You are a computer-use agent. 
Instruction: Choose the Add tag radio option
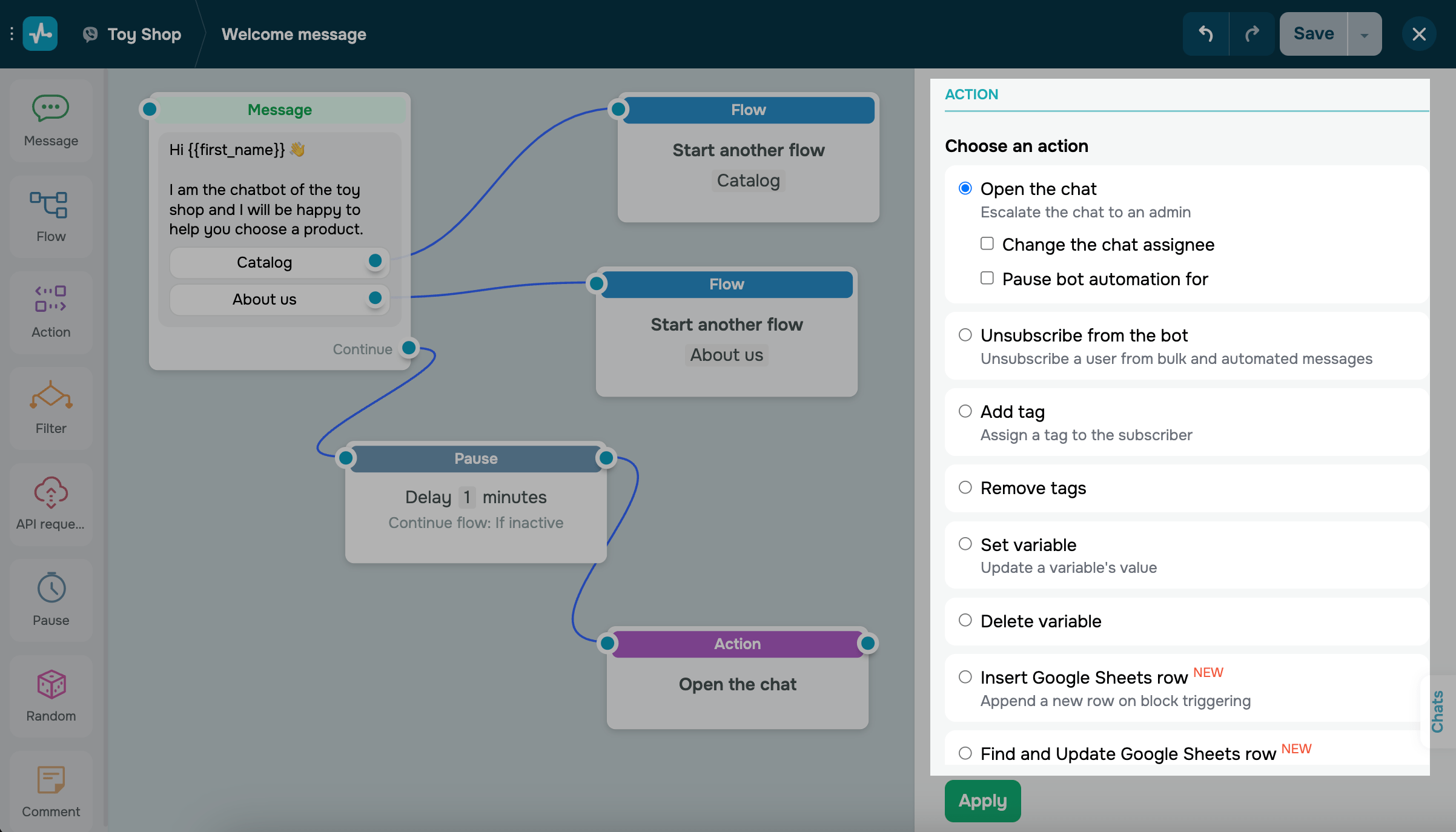pos(965,411)
